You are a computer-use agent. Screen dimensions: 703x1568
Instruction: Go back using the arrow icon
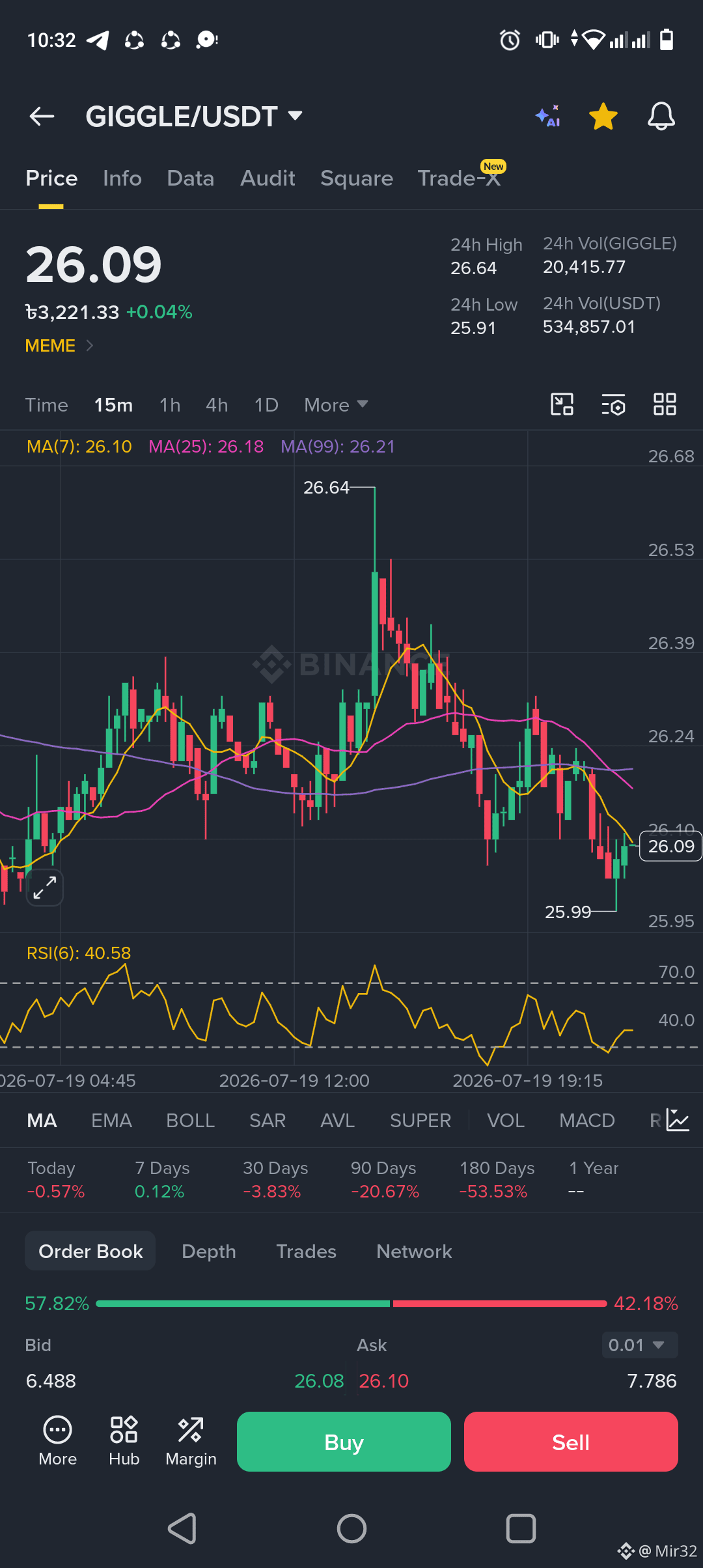(x=42, y=117)
